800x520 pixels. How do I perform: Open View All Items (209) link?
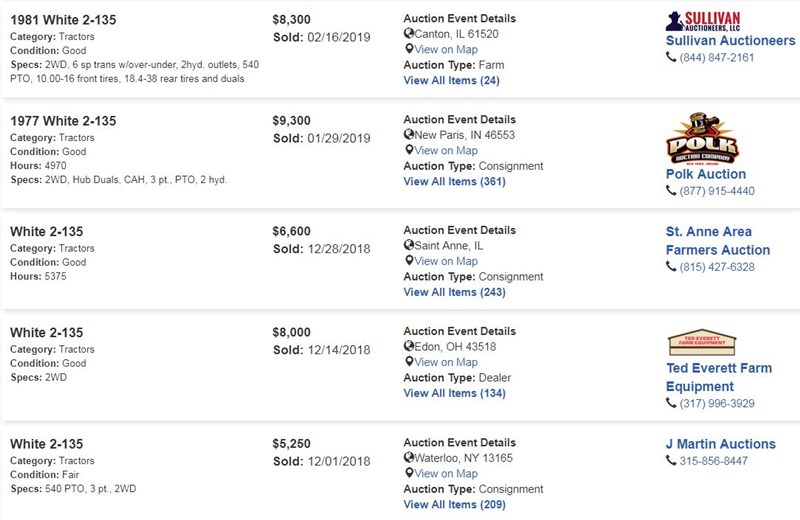455,505
